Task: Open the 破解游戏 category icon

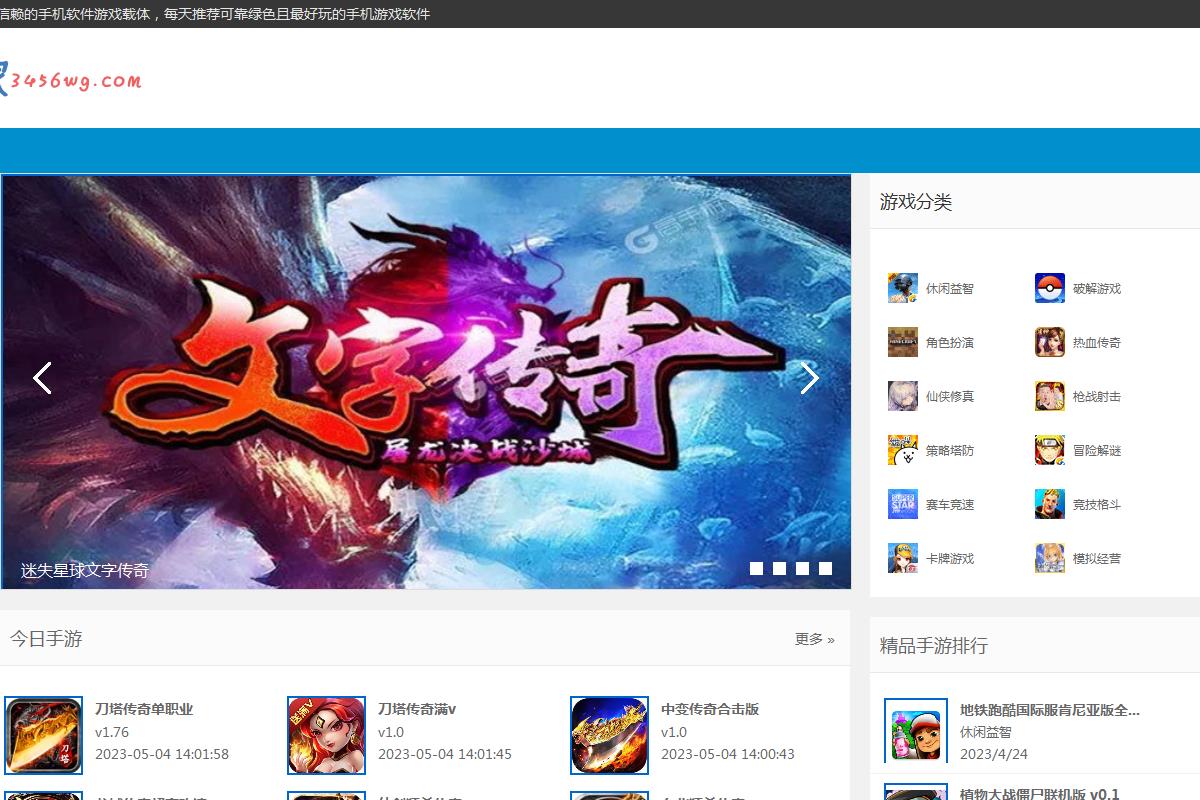Action: [1049, 288]
